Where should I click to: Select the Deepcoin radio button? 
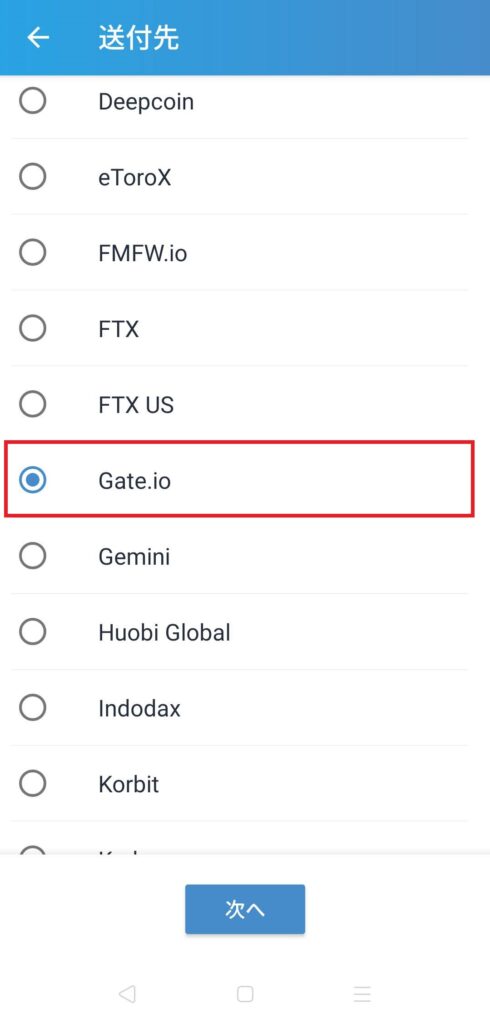33,101
